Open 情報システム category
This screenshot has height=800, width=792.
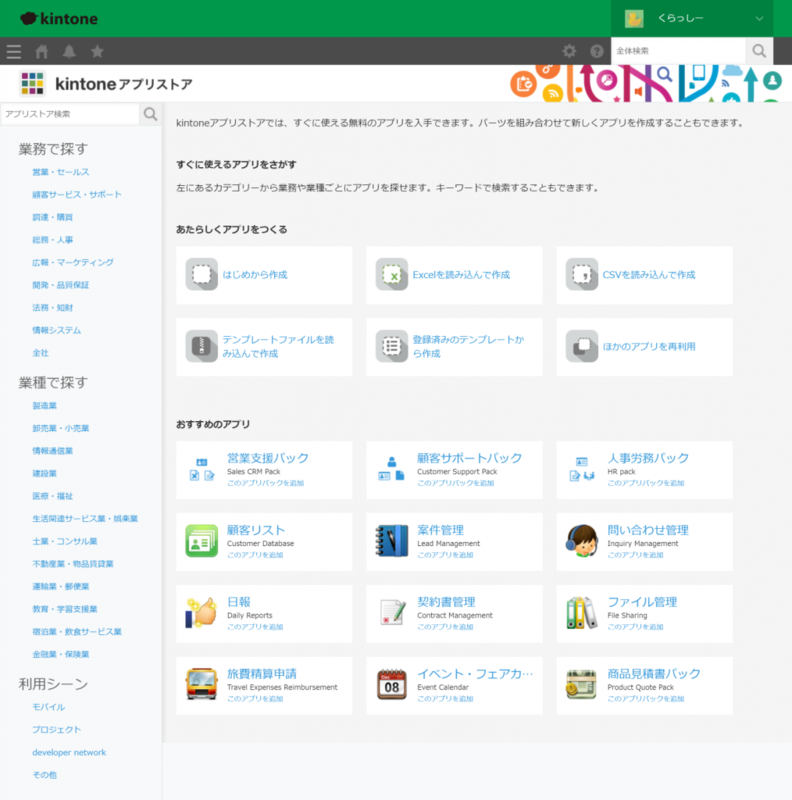point(57,330)
